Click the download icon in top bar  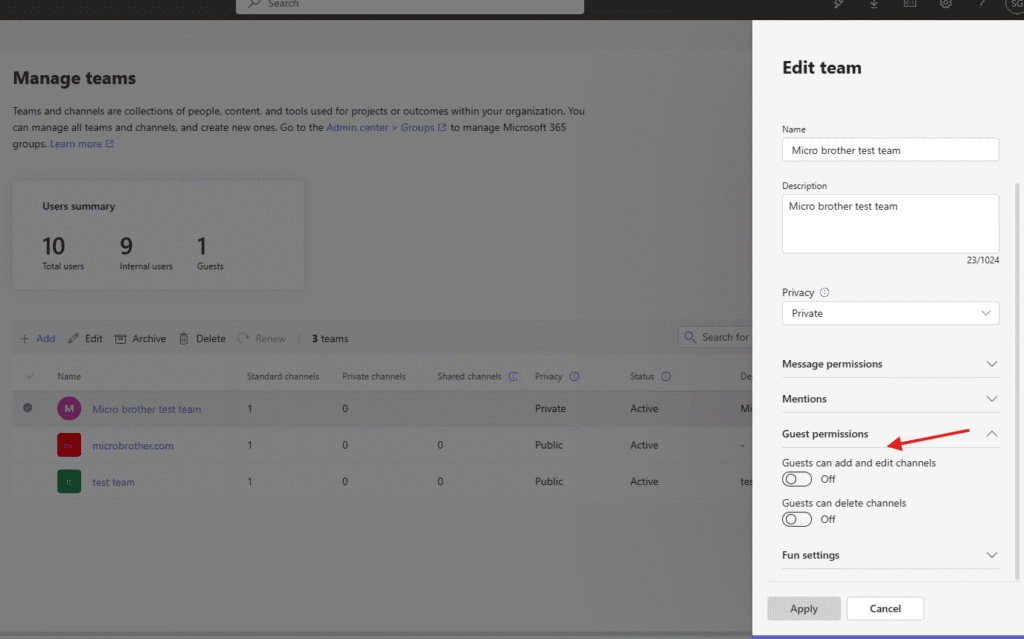tap(874, 4)
